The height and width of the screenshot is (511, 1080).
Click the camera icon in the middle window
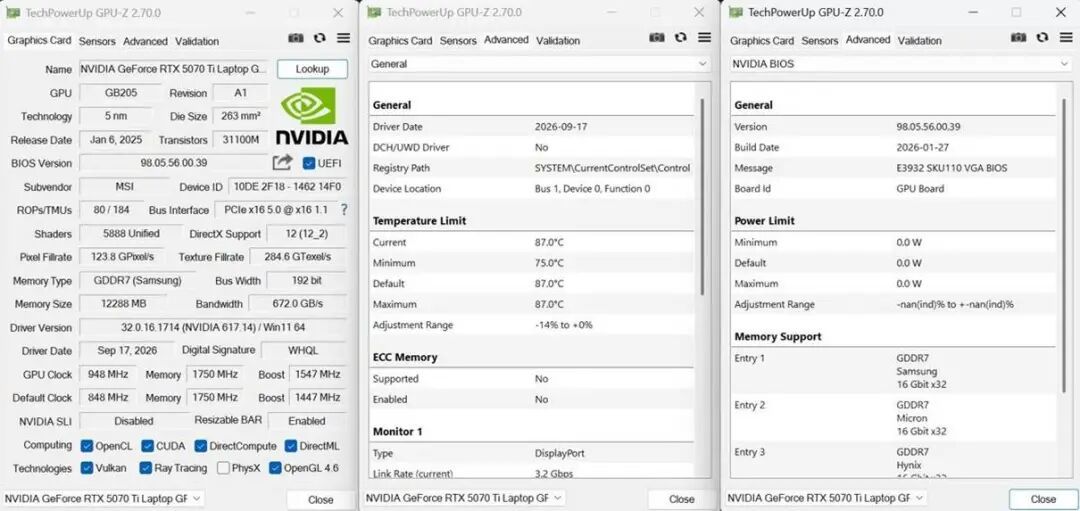(656, 37)
